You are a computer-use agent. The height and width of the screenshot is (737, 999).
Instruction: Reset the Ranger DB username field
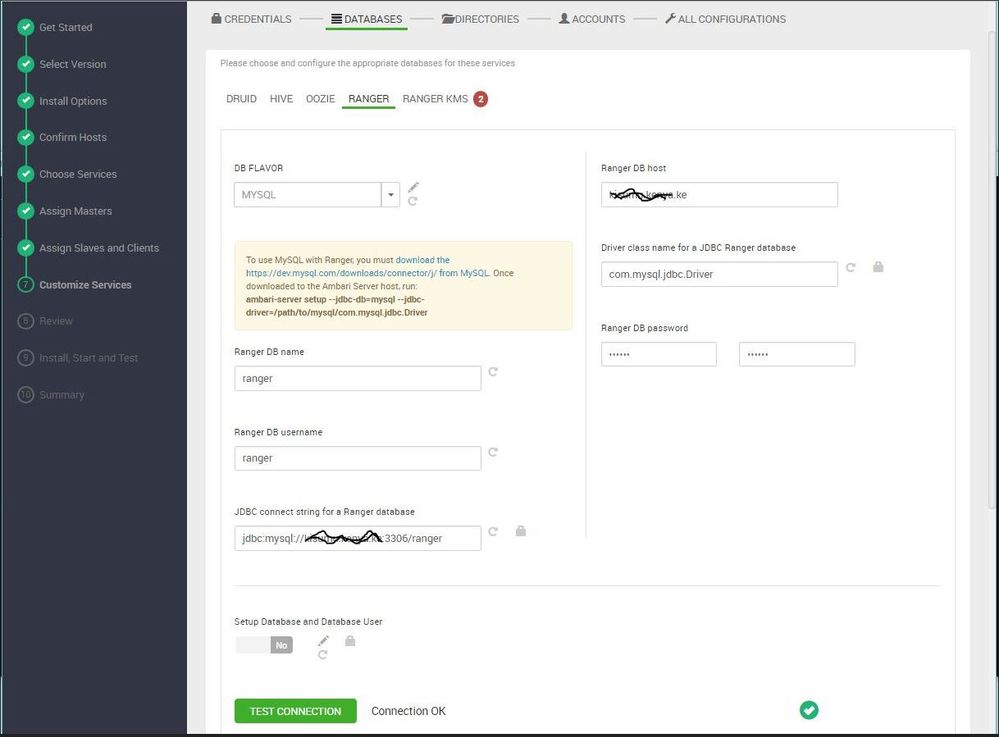pyautogui.click(x=492, y=452)
